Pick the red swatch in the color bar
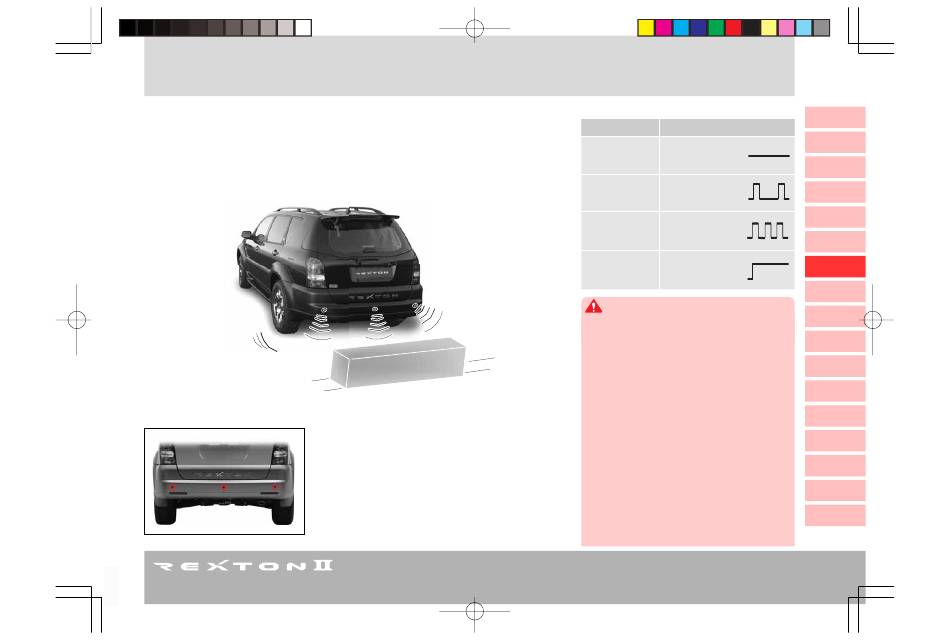 click(x=734, y=28)
